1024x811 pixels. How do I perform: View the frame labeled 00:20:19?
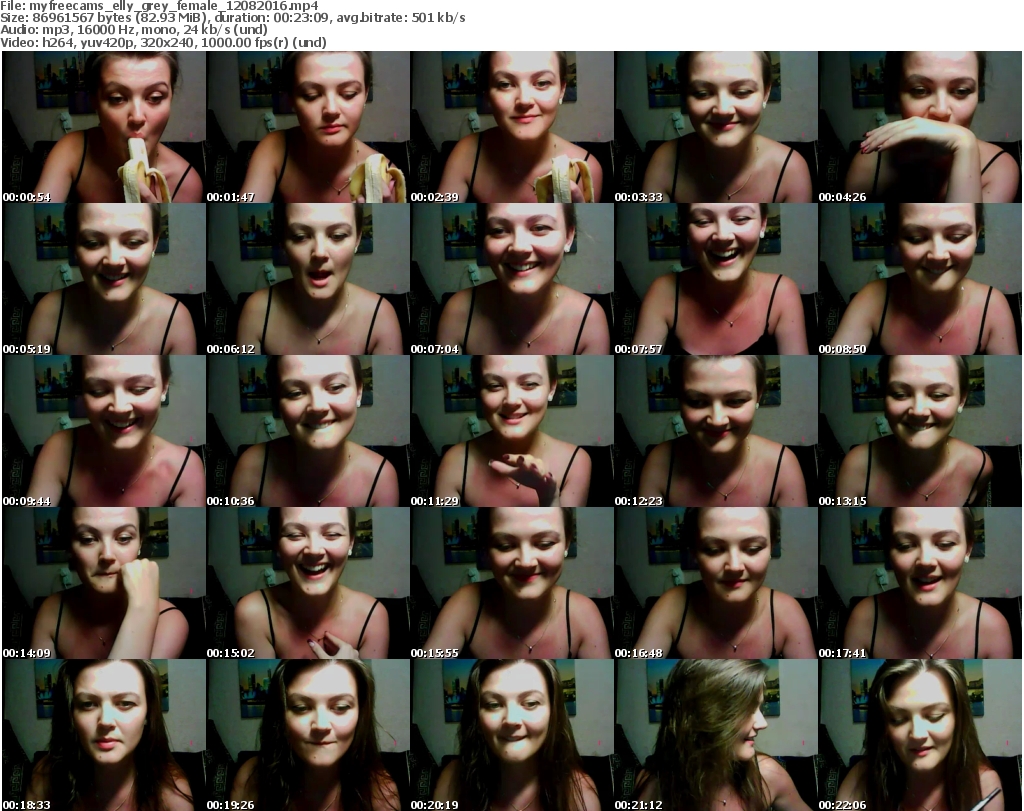coord(512,735)
